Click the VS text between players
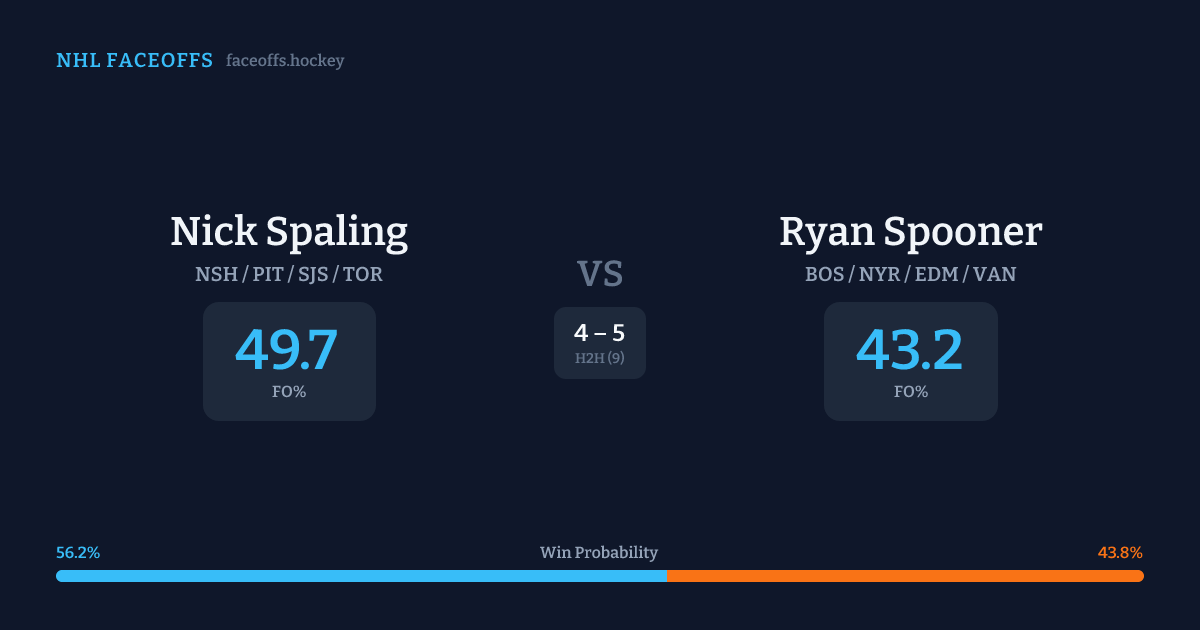This screenshot has width=1200, height=630. pos(600,274)
